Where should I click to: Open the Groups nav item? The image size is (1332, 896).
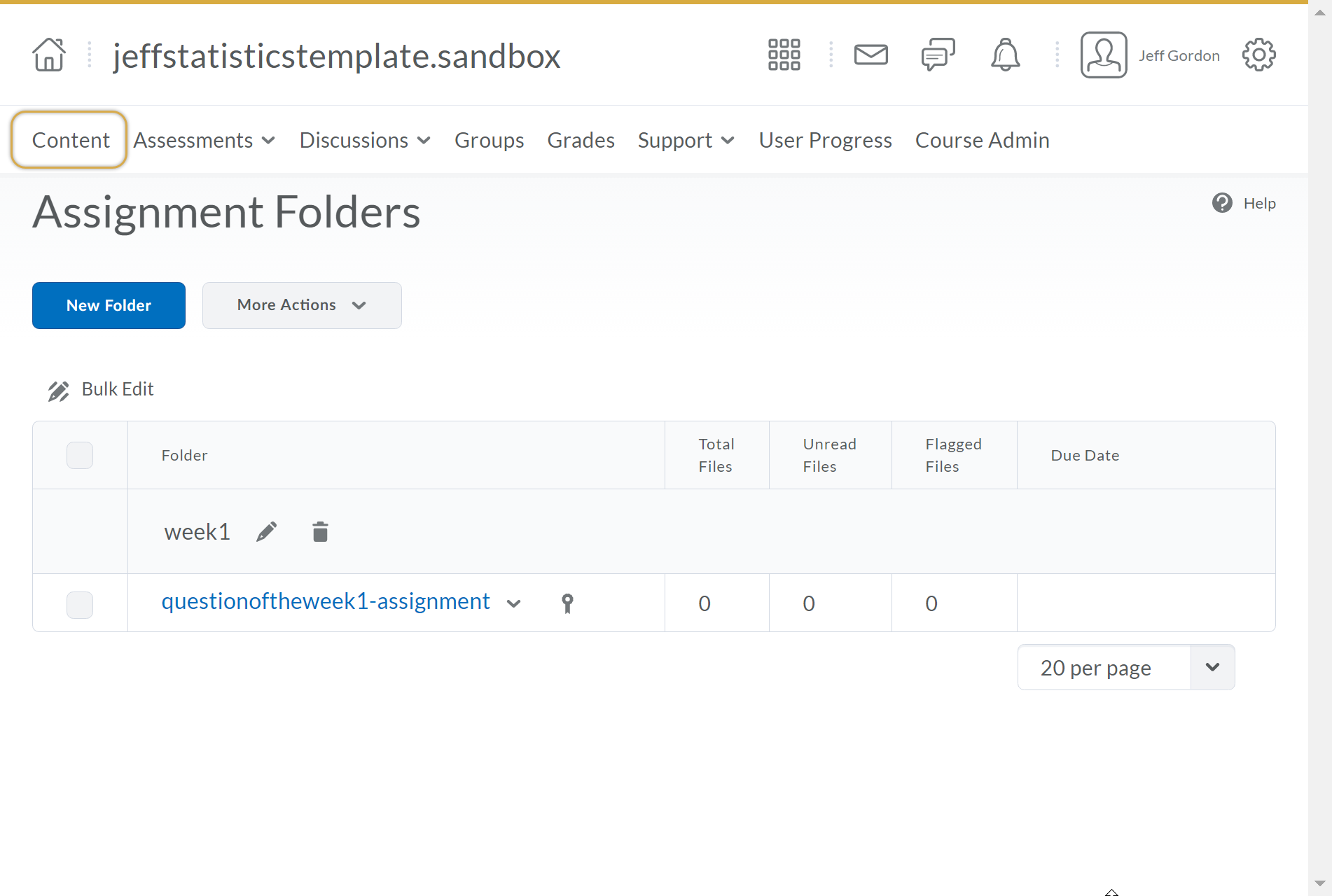coord(489,140)
